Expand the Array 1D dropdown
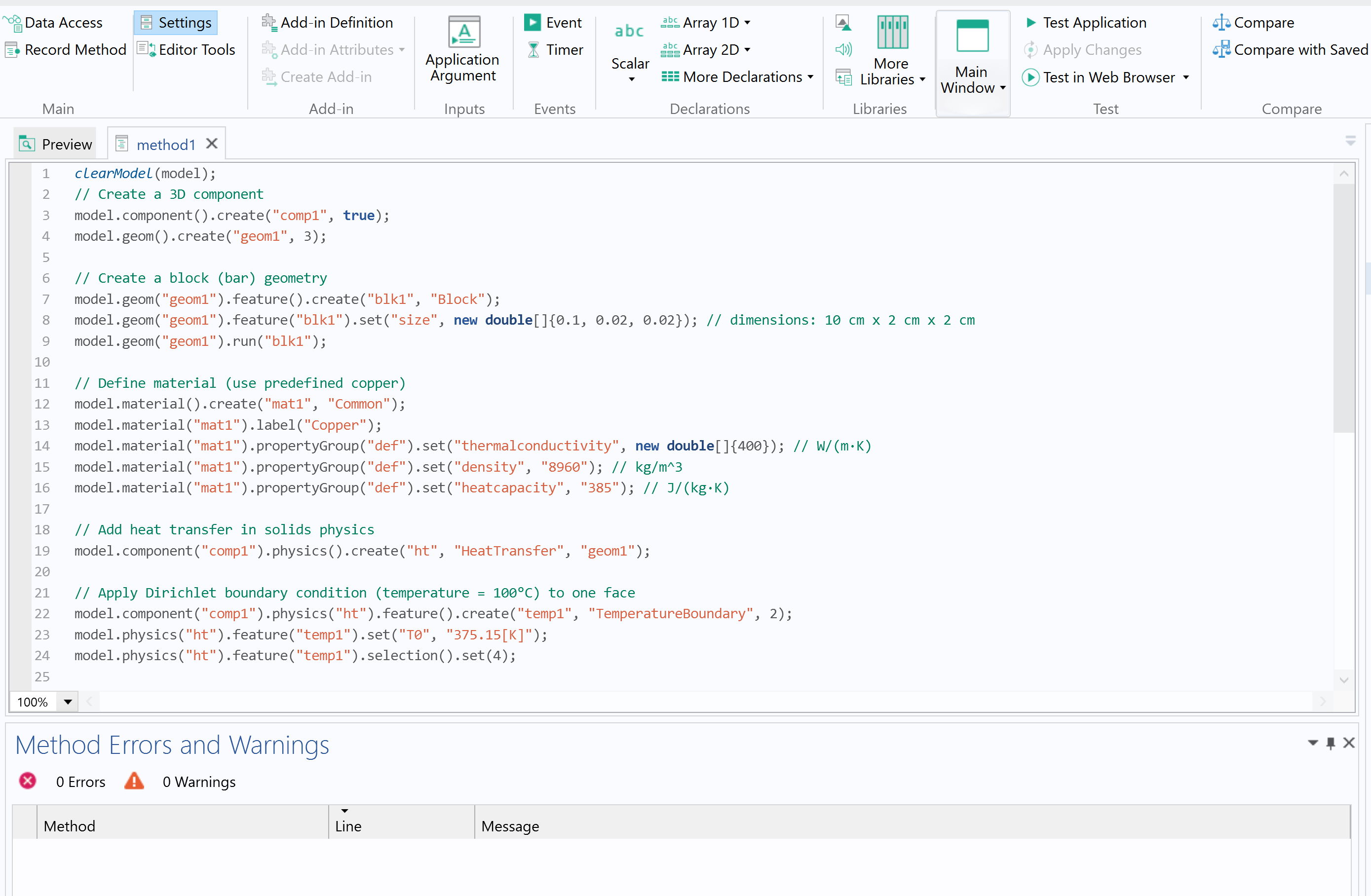This screenshot has height=896, width=1371. 748,23
